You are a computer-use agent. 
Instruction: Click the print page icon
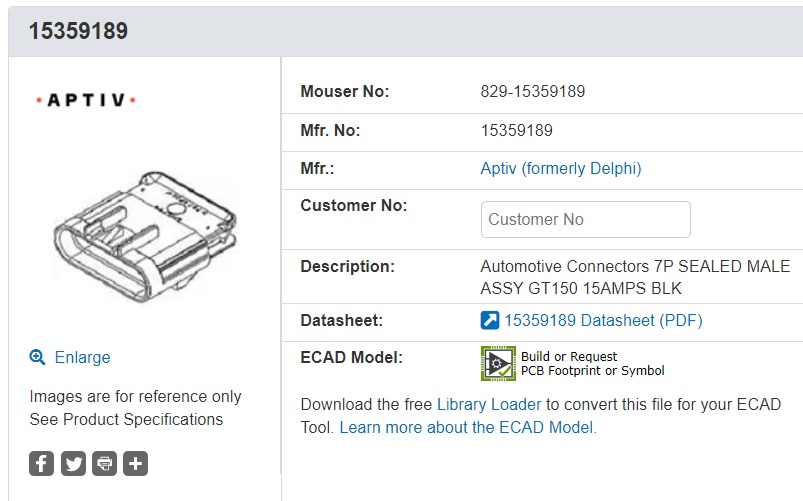click(104, 463)
